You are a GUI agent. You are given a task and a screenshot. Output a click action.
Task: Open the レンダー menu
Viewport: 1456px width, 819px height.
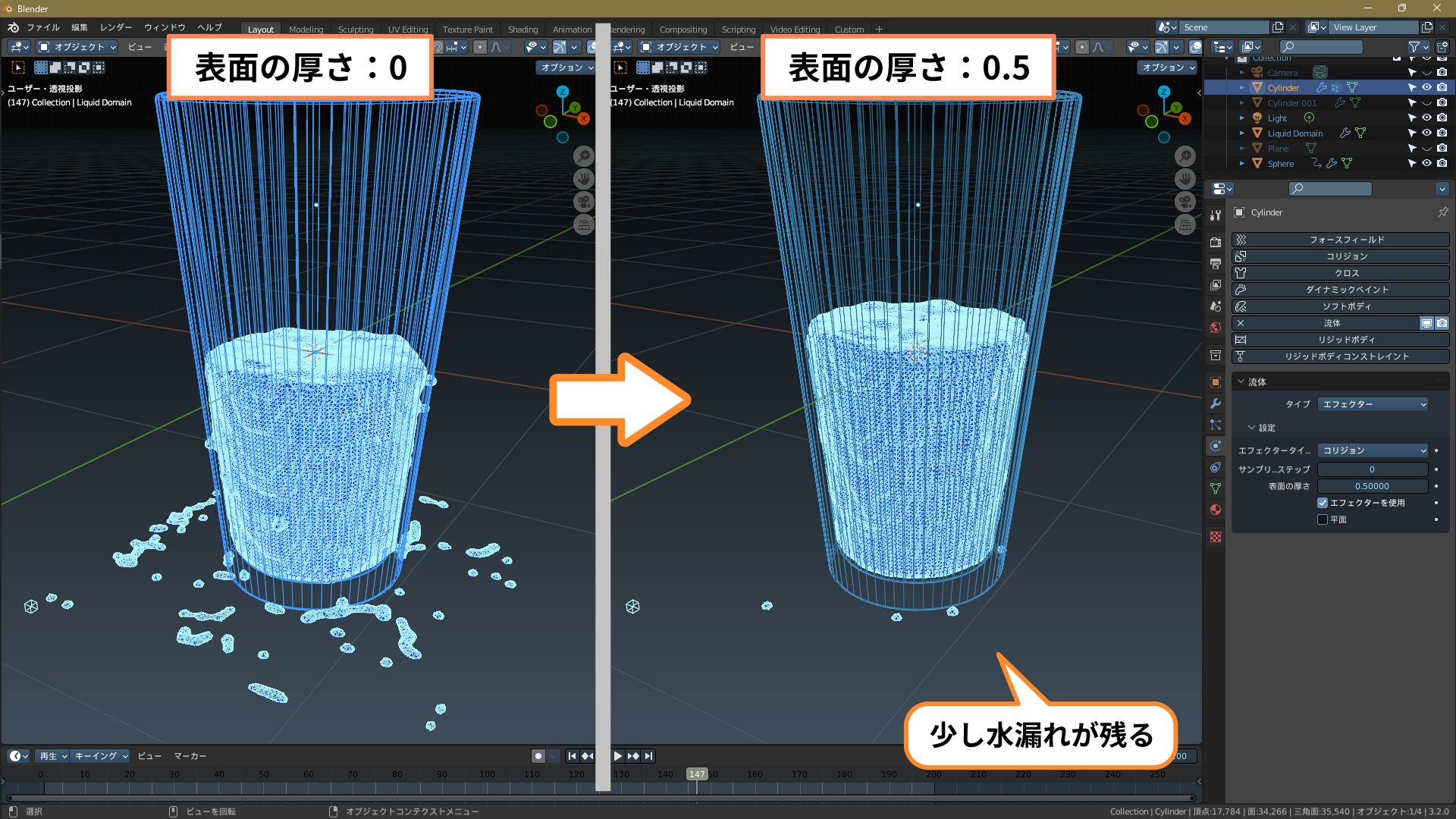[x=115, y=27]
